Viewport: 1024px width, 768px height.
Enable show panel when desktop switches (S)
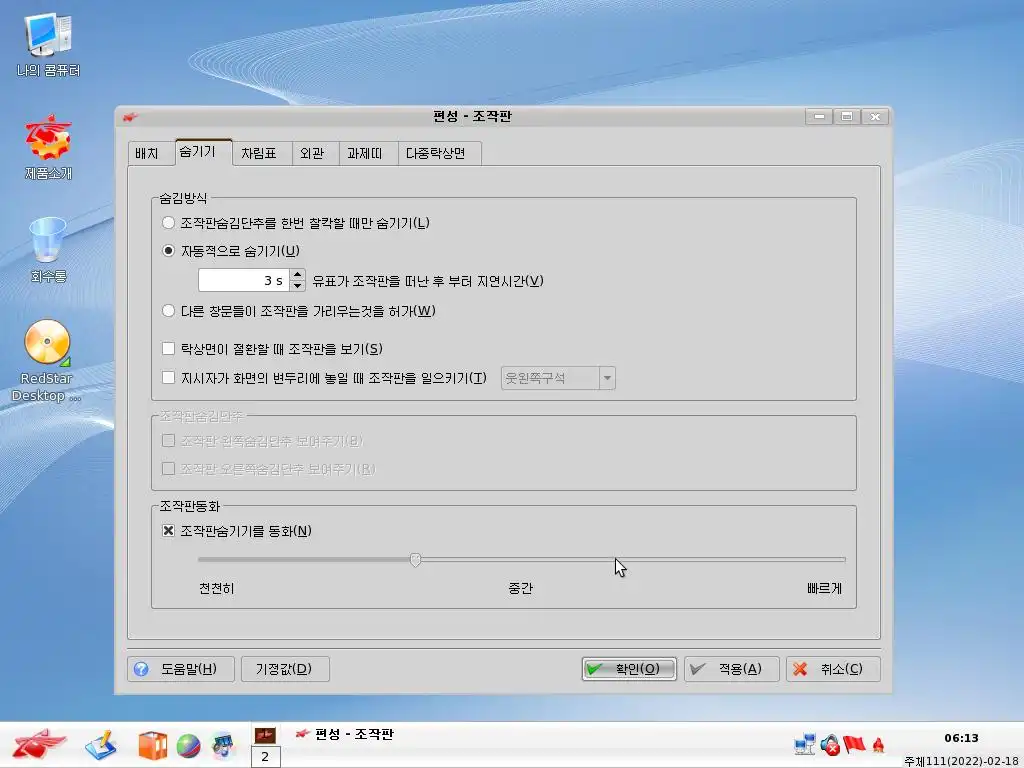tap(168, 349)
